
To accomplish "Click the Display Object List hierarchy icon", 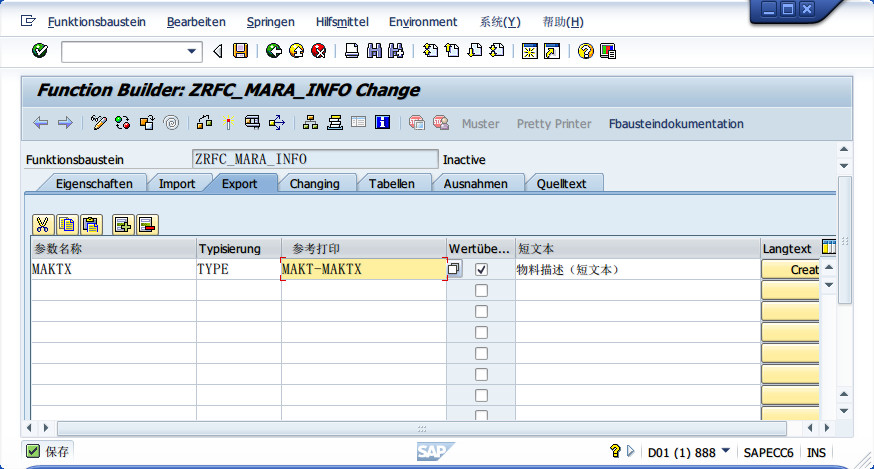I will [x=310, y=123].
